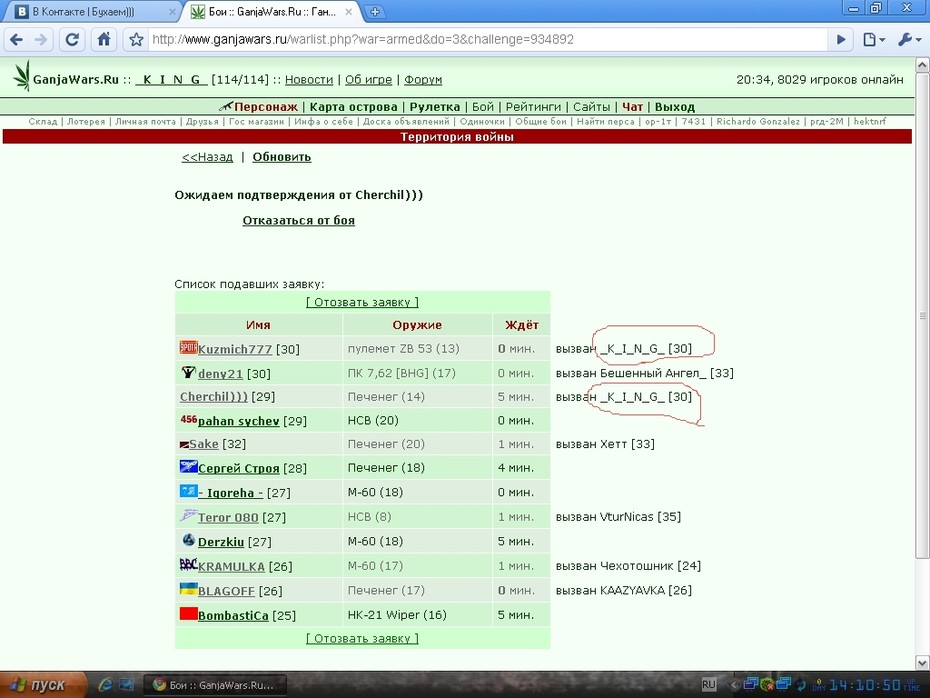Image resolution: width=930 pixels, height=698 pixels.
Task: Click the go arrow beside address bar
Action: click(840, 40)
